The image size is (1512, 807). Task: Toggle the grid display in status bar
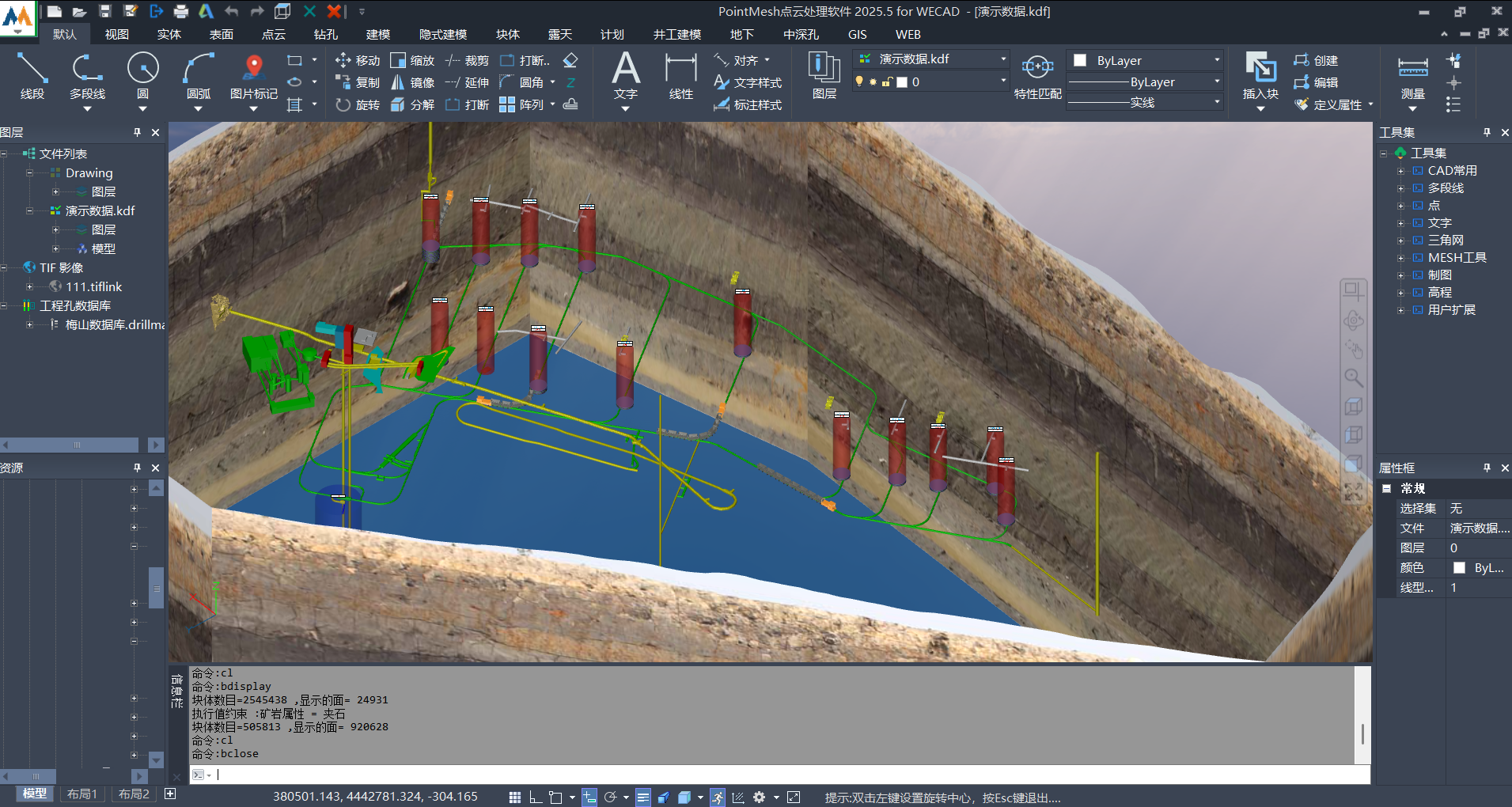pos(515,797)
